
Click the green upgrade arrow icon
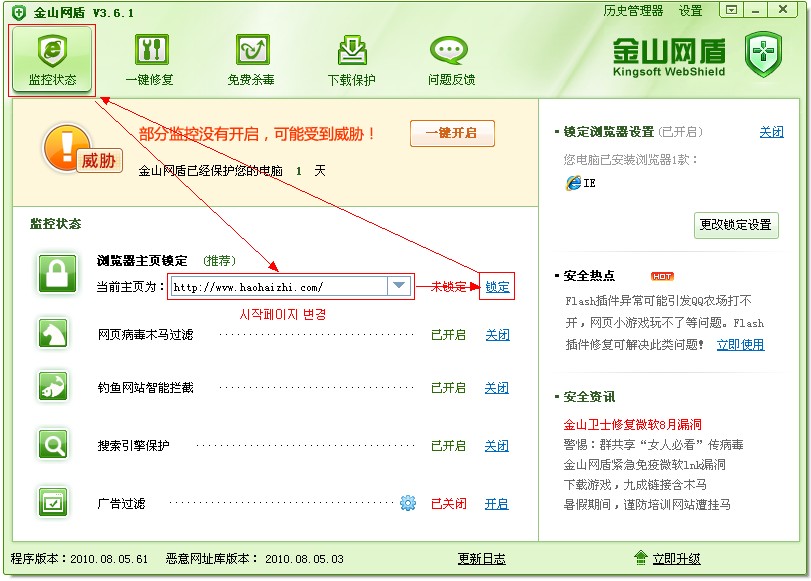(x=641, y=558)
